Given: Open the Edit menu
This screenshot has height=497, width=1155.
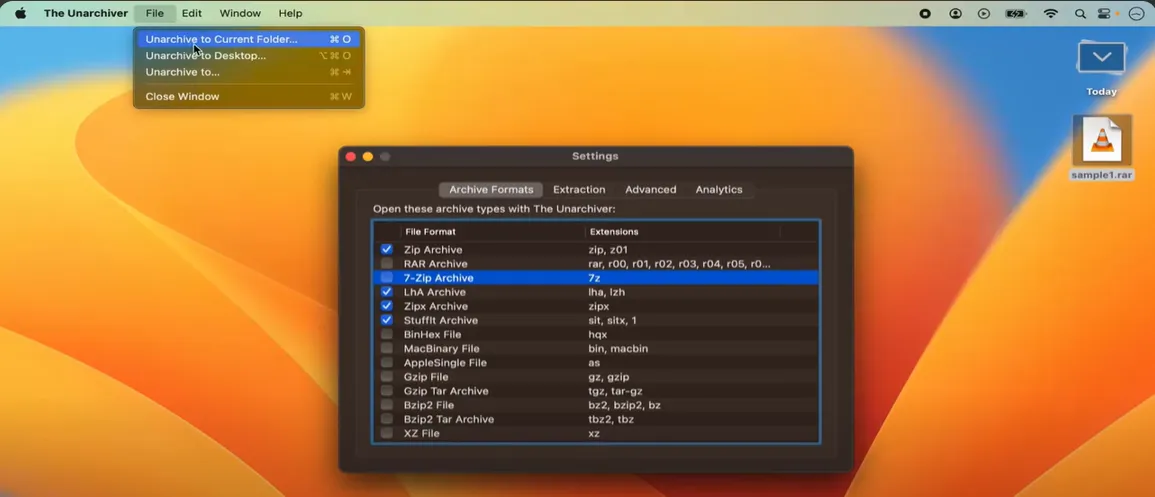Looking at the screenshot, I should point(192,13).
